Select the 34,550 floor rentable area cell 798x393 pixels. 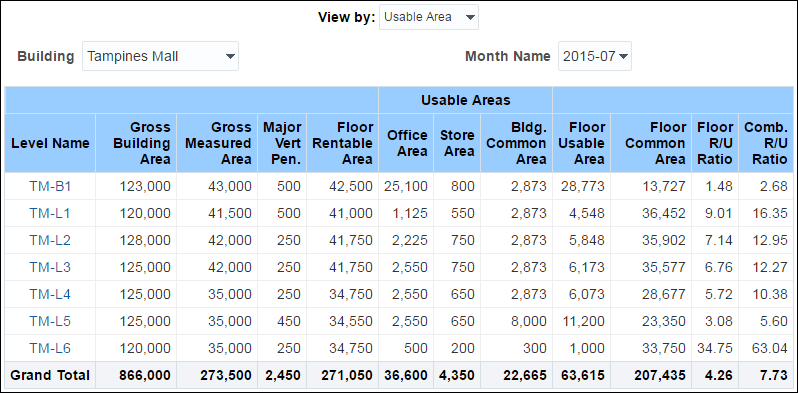343,321
